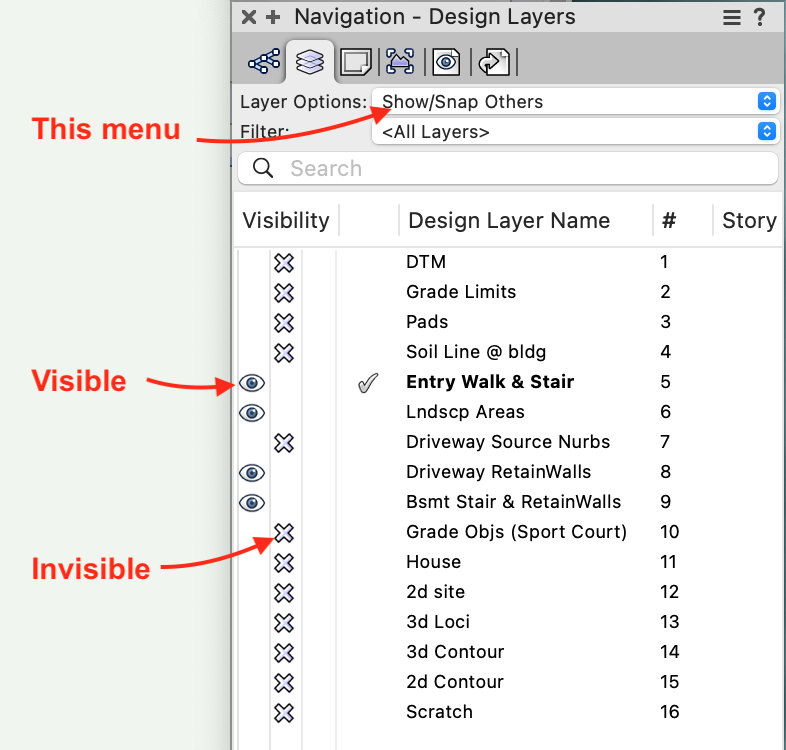Click the plus icon in the title bar
This screenshot has height=750, width=786.
[x=273, y=17]
